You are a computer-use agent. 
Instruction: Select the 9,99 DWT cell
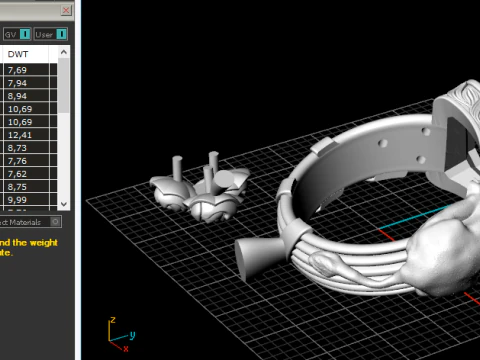(26, 200)
